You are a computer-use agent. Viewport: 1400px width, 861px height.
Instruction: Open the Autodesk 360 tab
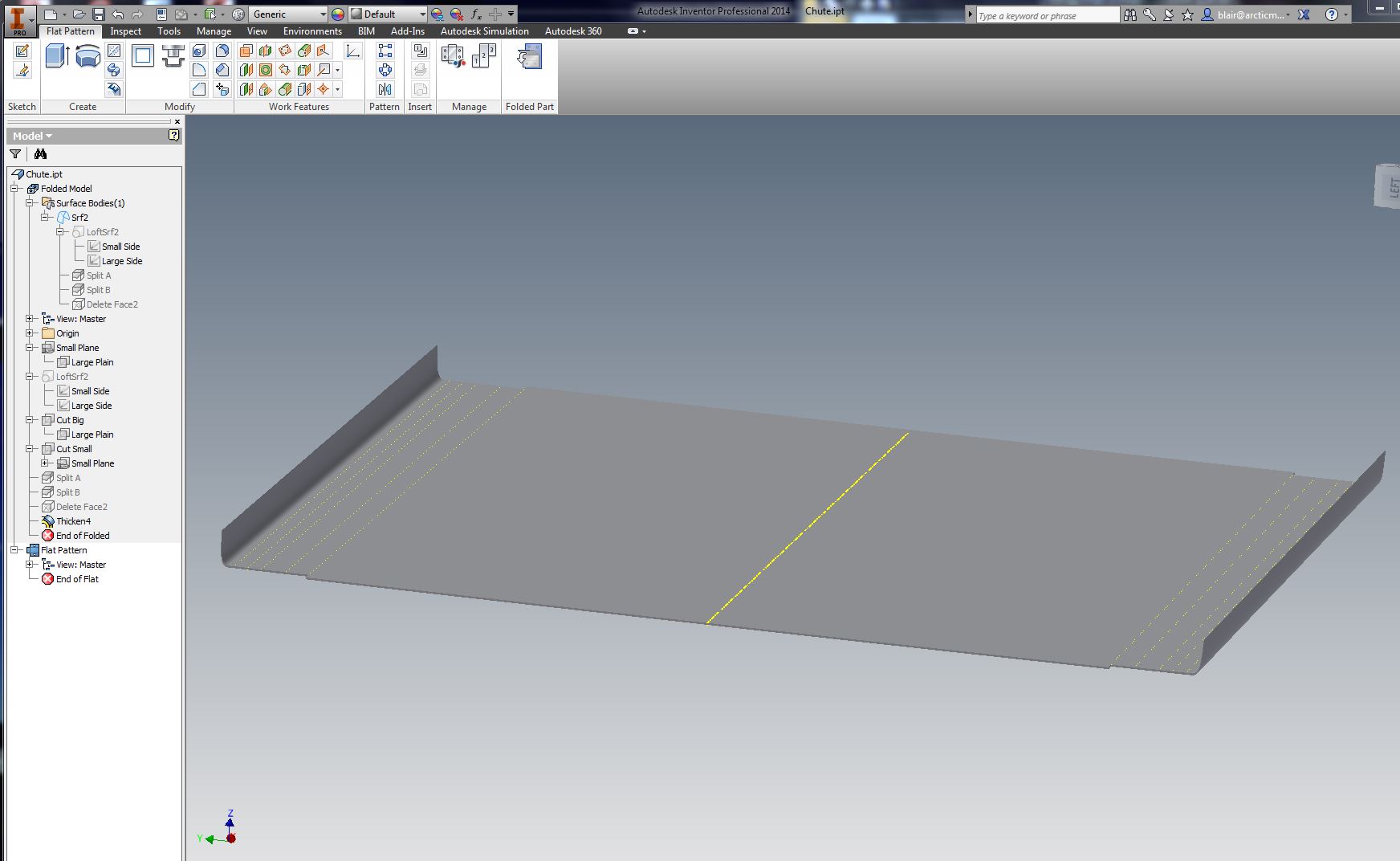tap(573, 31)
